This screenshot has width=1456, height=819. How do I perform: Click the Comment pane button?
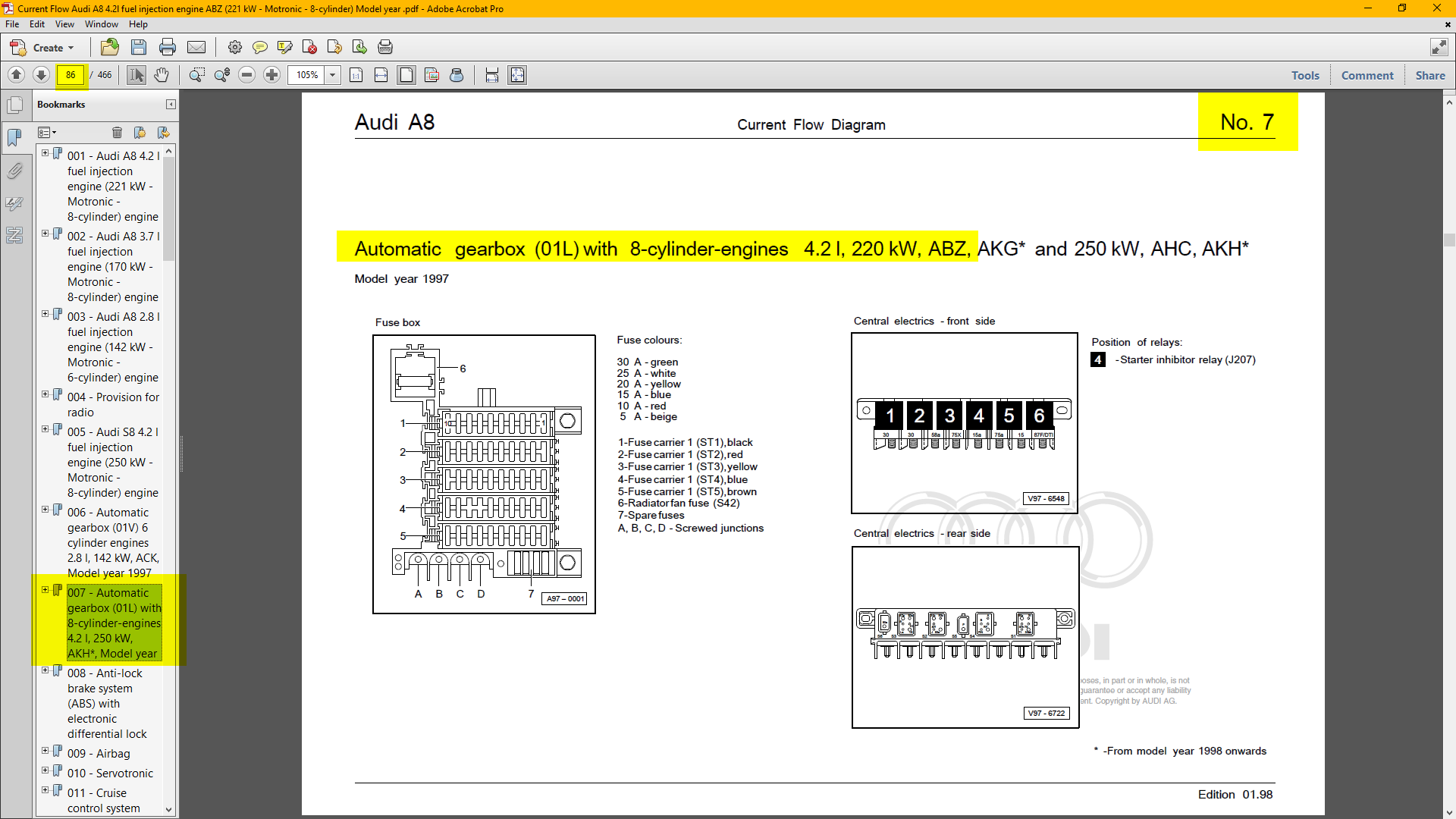pyautogui.click(x=1367, y=75)
